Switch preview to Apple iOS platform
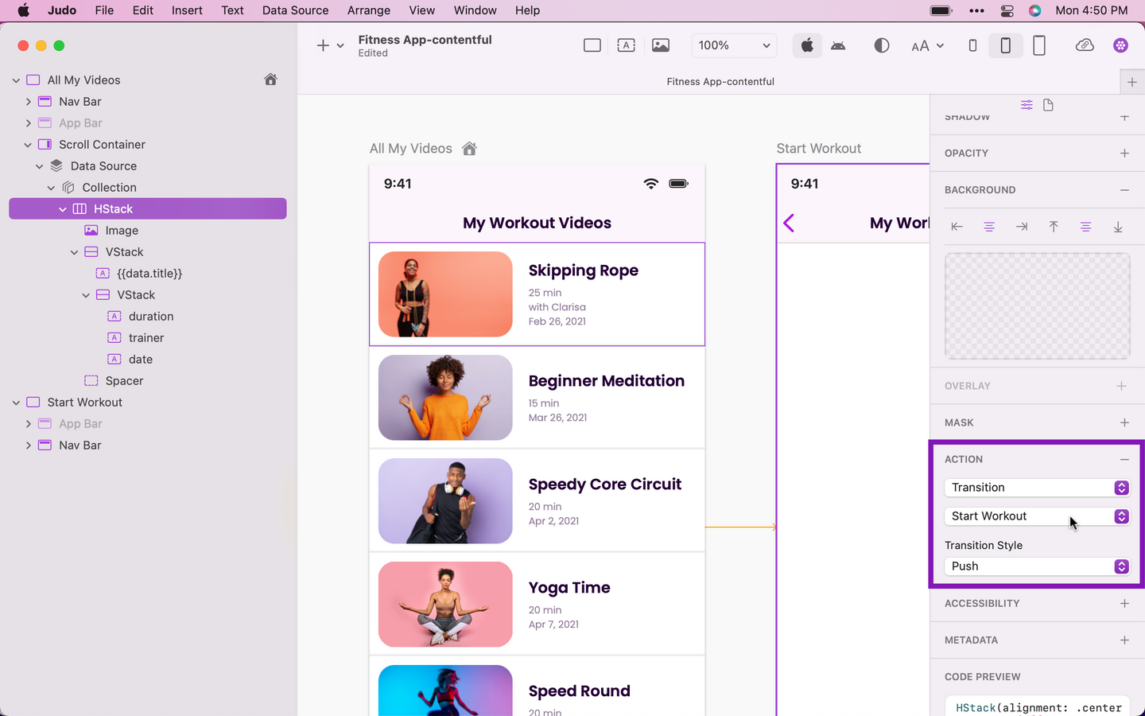 click(807, 45)
